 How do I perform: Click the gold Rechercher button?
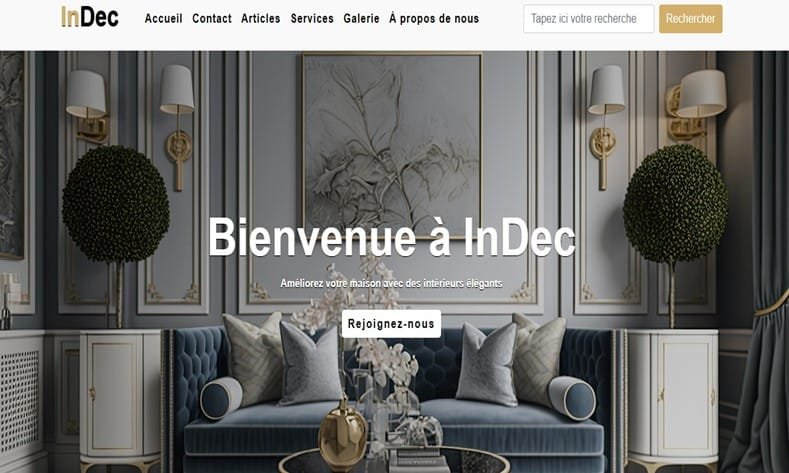click(x=691, y=19)
